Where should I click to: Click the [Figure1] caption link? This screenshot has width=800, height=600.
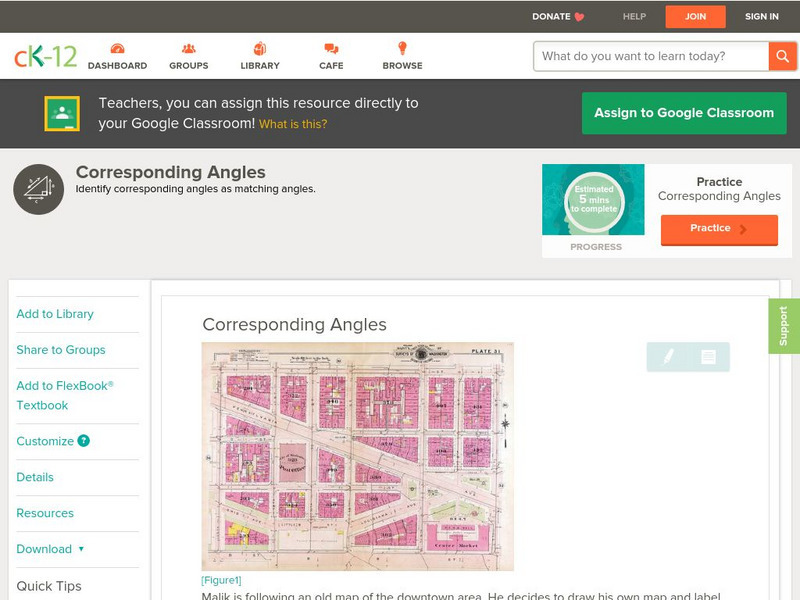(x=221, y=580)
